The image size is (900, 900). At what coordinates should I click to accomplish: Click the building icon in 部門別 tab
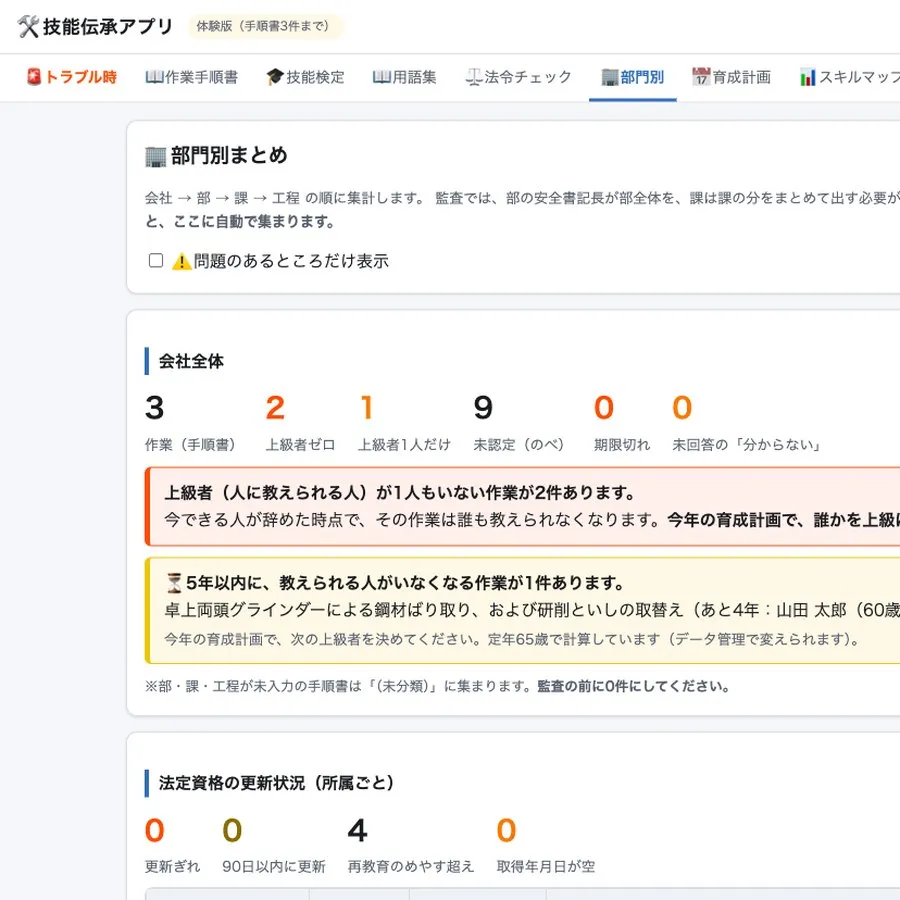(610, 77)
